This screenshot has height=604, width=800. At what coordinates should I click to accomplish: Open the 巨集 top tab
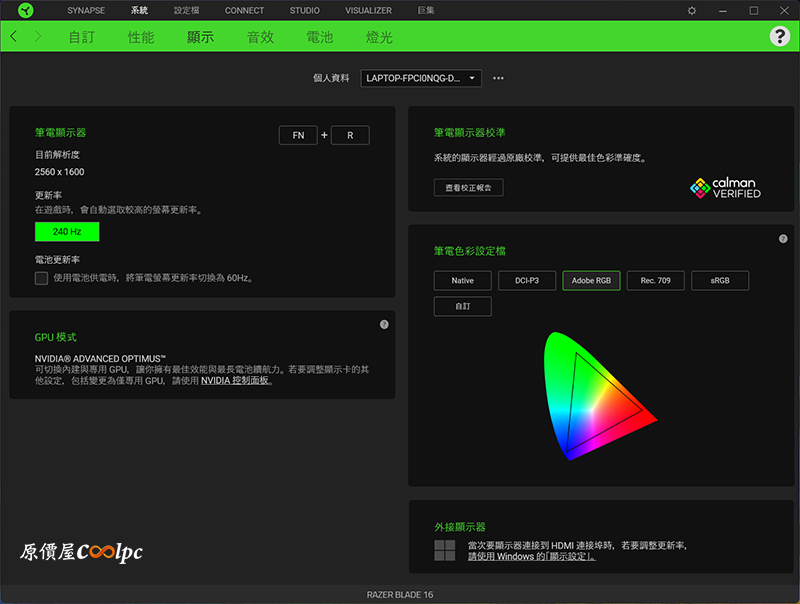pos(426,10)
